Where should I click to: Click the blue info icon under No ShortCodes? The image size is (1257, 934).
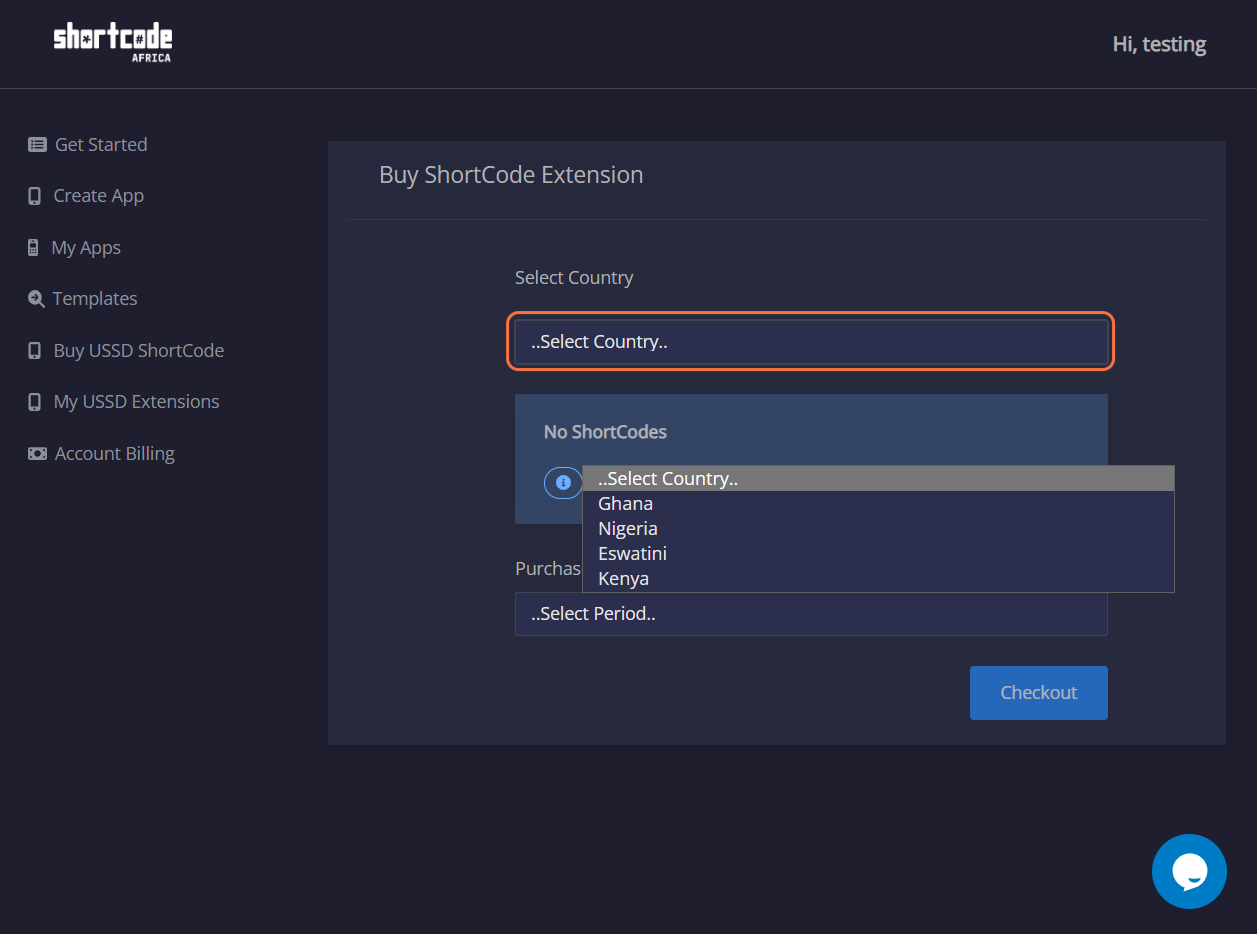(563, 483)
